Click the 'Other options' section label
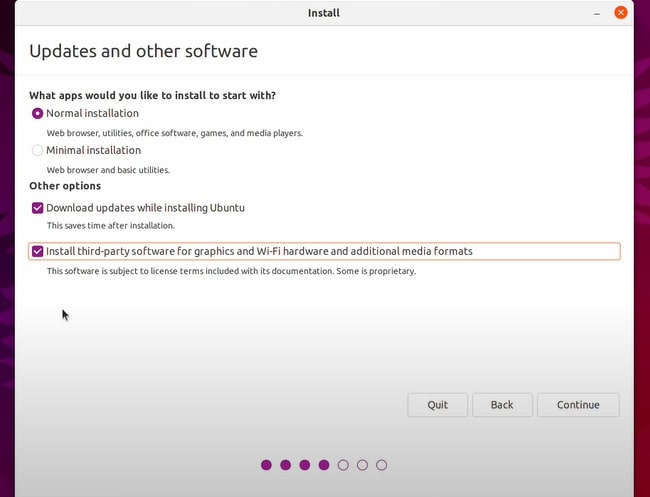Viewport: 650px width, 497px height. click(x=65, y=186)
